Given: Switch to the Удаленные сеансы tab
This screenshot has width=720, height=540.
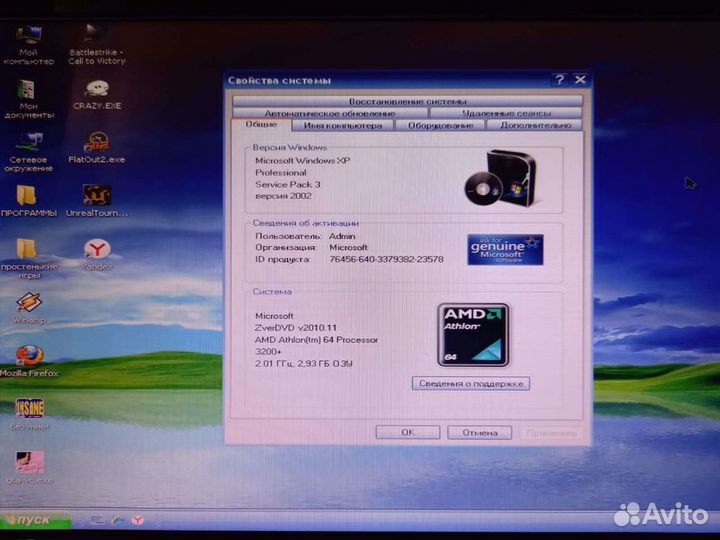Looking at the screenshot, I should (x=506, y=113).
